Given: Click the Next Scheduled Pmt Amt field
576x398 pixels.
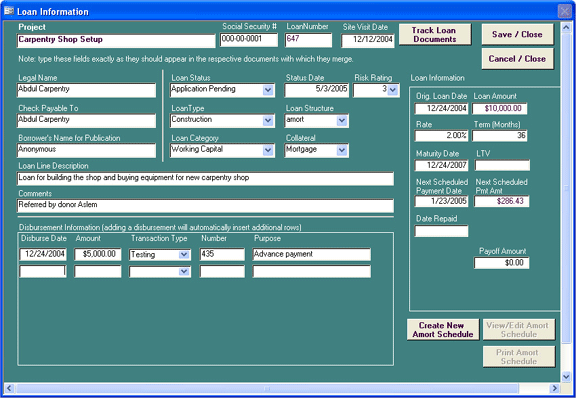Looking at the screenshot, I should (501, 201).
